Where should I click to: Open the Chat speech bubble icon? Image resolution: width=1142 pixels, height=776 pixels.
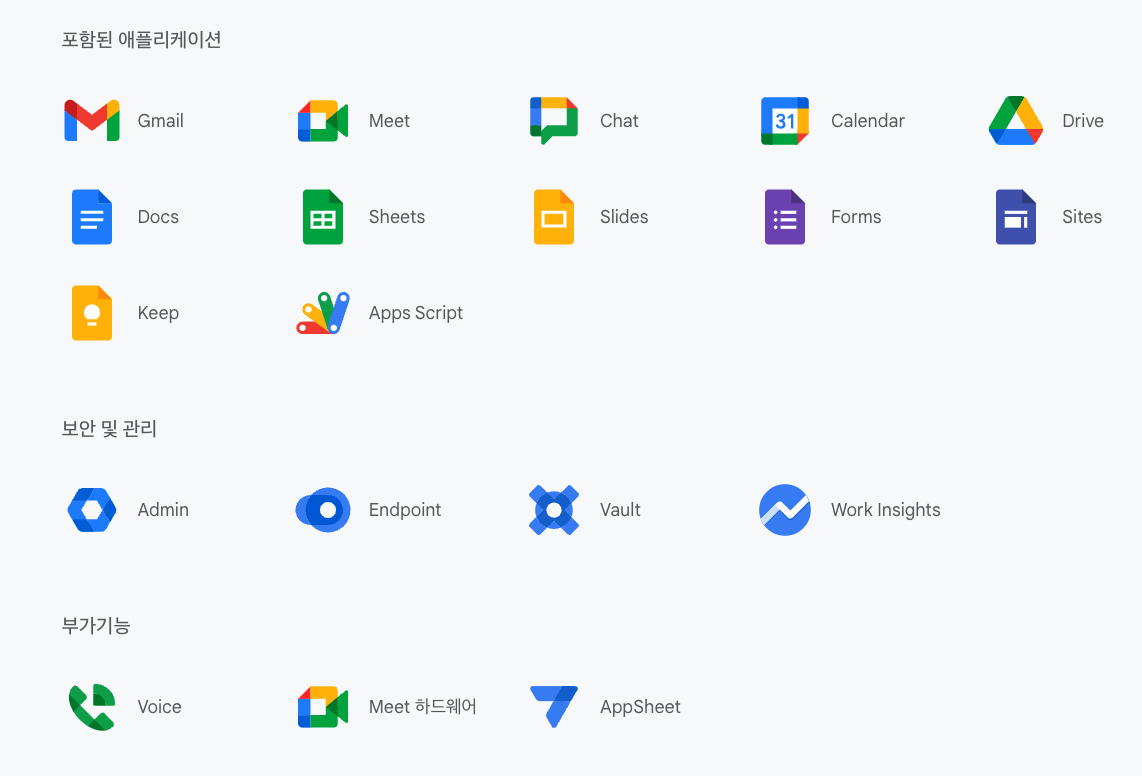click(x=554, y=121)
